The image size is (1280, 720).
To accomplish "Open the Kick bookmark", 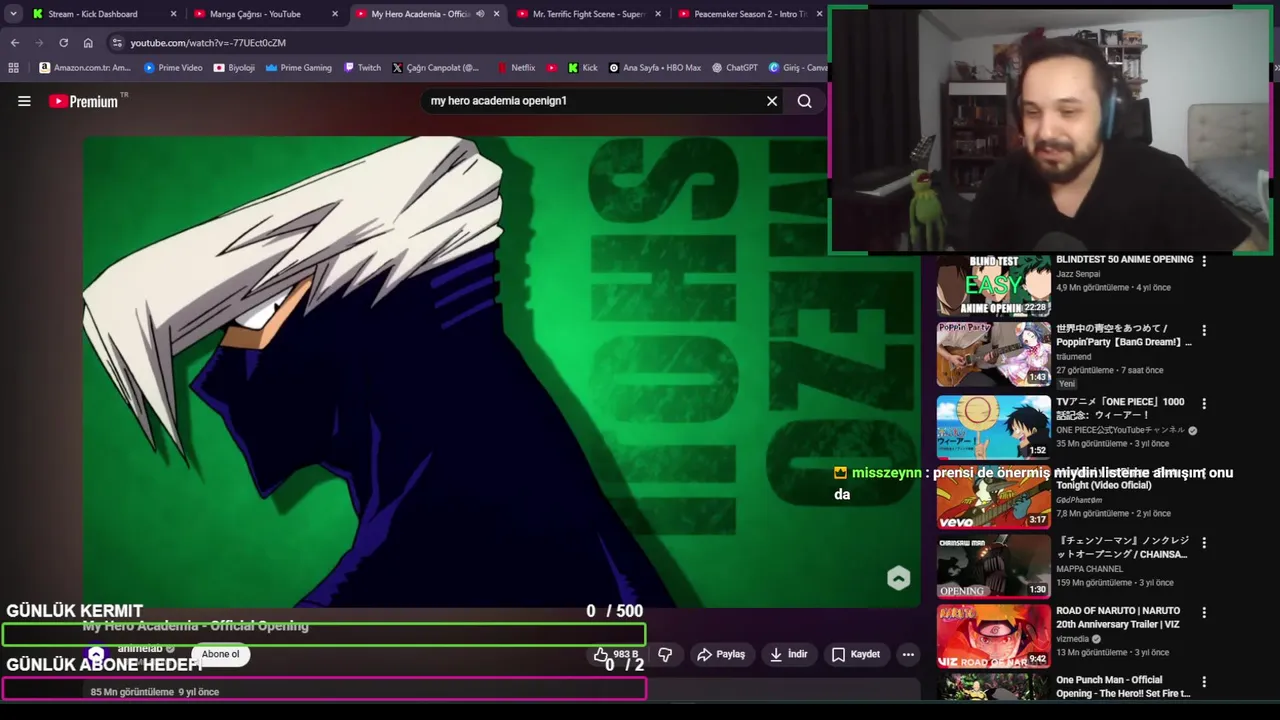I will [x=583, y=68].
